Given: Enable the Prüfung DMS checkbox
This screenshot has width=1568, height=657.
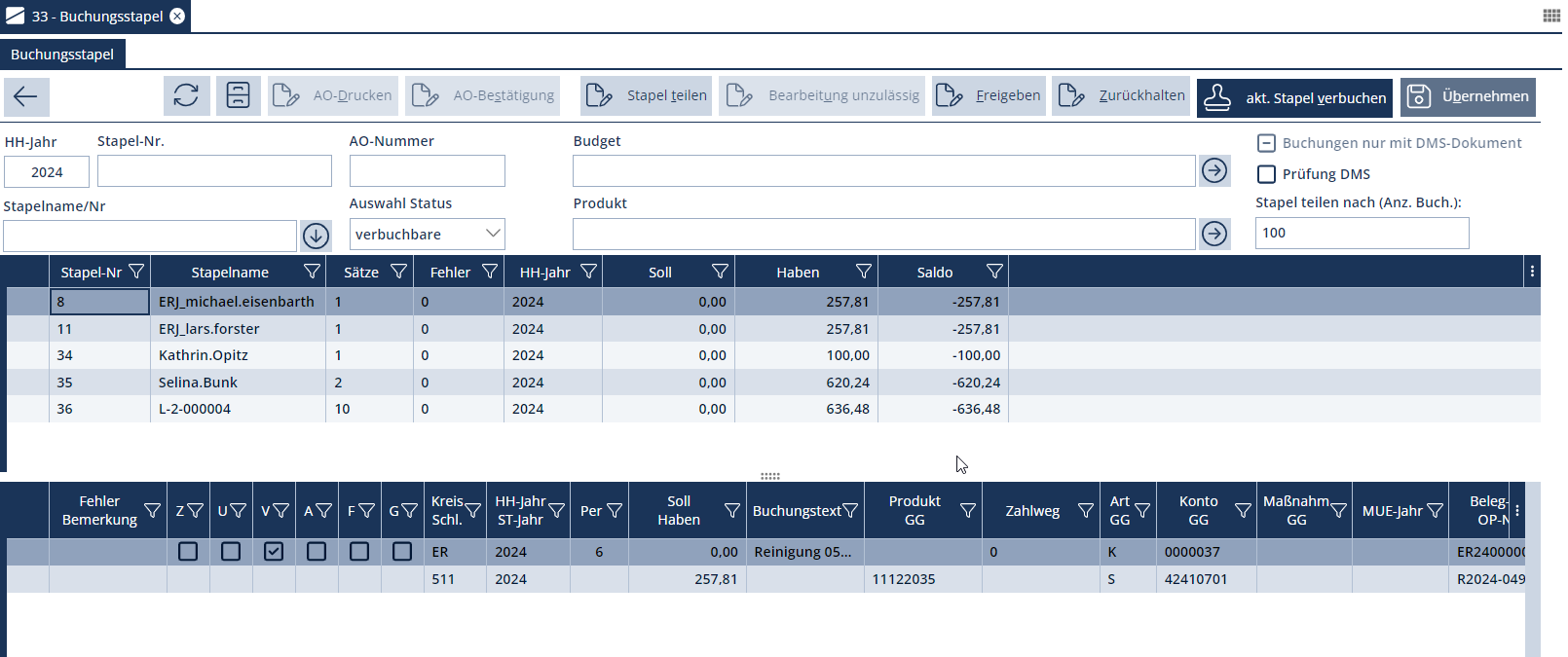Looking at the screenshot, I should click(x=1266, y=174).
